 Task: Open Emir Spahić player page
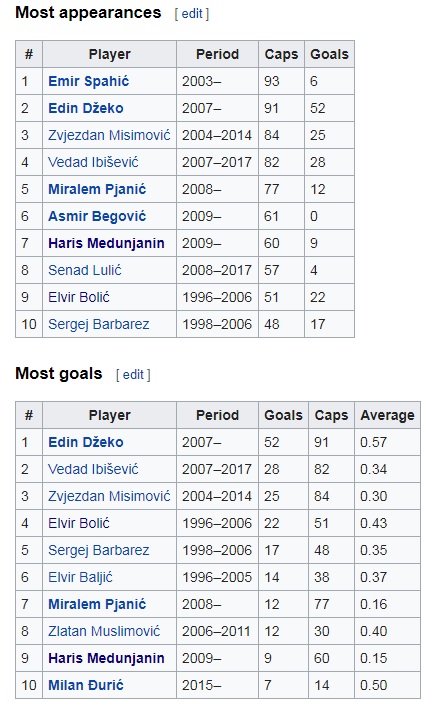88,81
